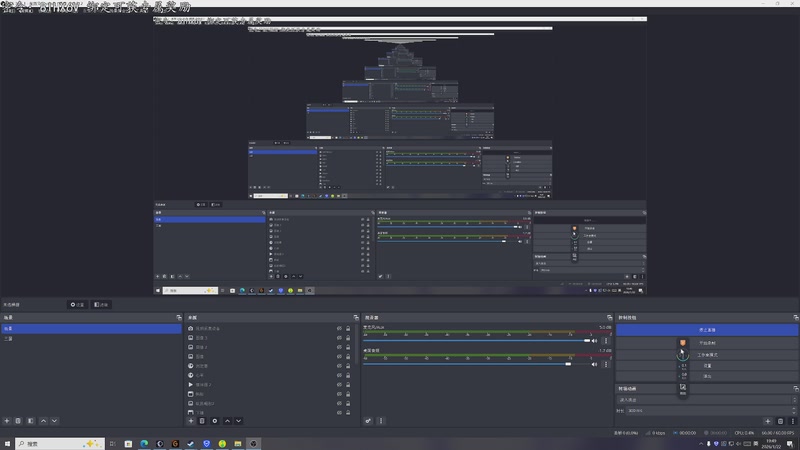Mute the Mic/Aux speaker icon

click(x=594, y=341)
